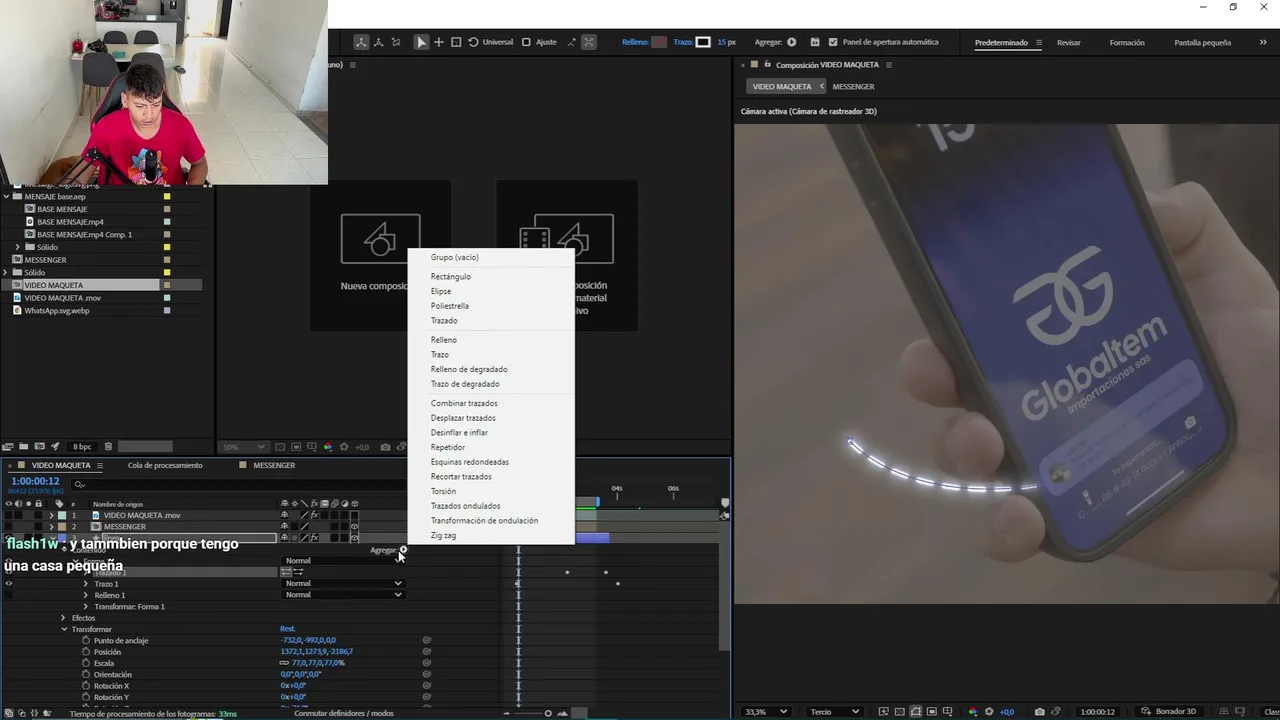Click the first 3D axis mode icon
This screenshot has height=720, width=1280.
coord(362,42)
